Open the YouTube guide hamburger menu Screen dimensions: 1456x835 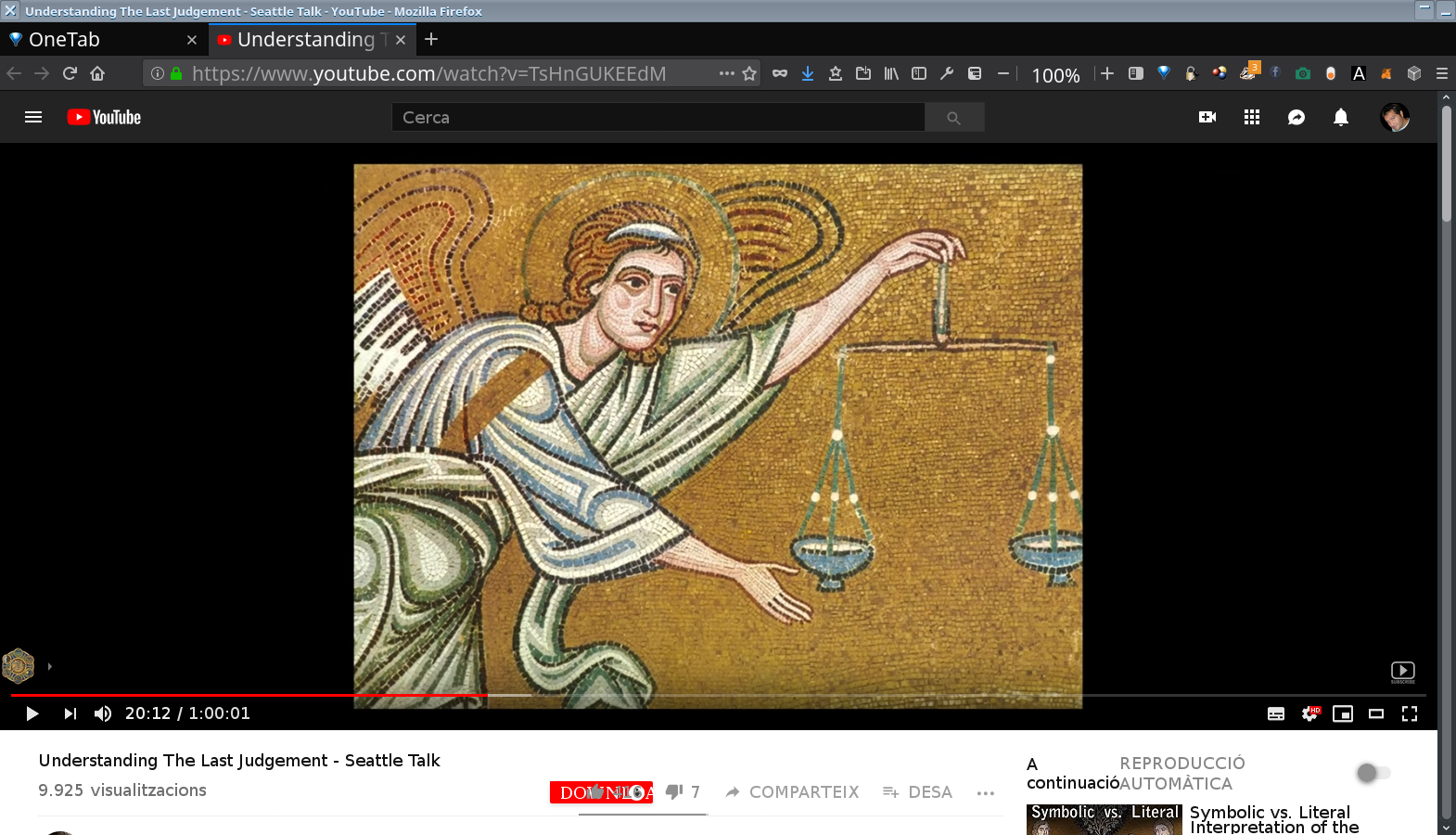[x=33, y=117]
